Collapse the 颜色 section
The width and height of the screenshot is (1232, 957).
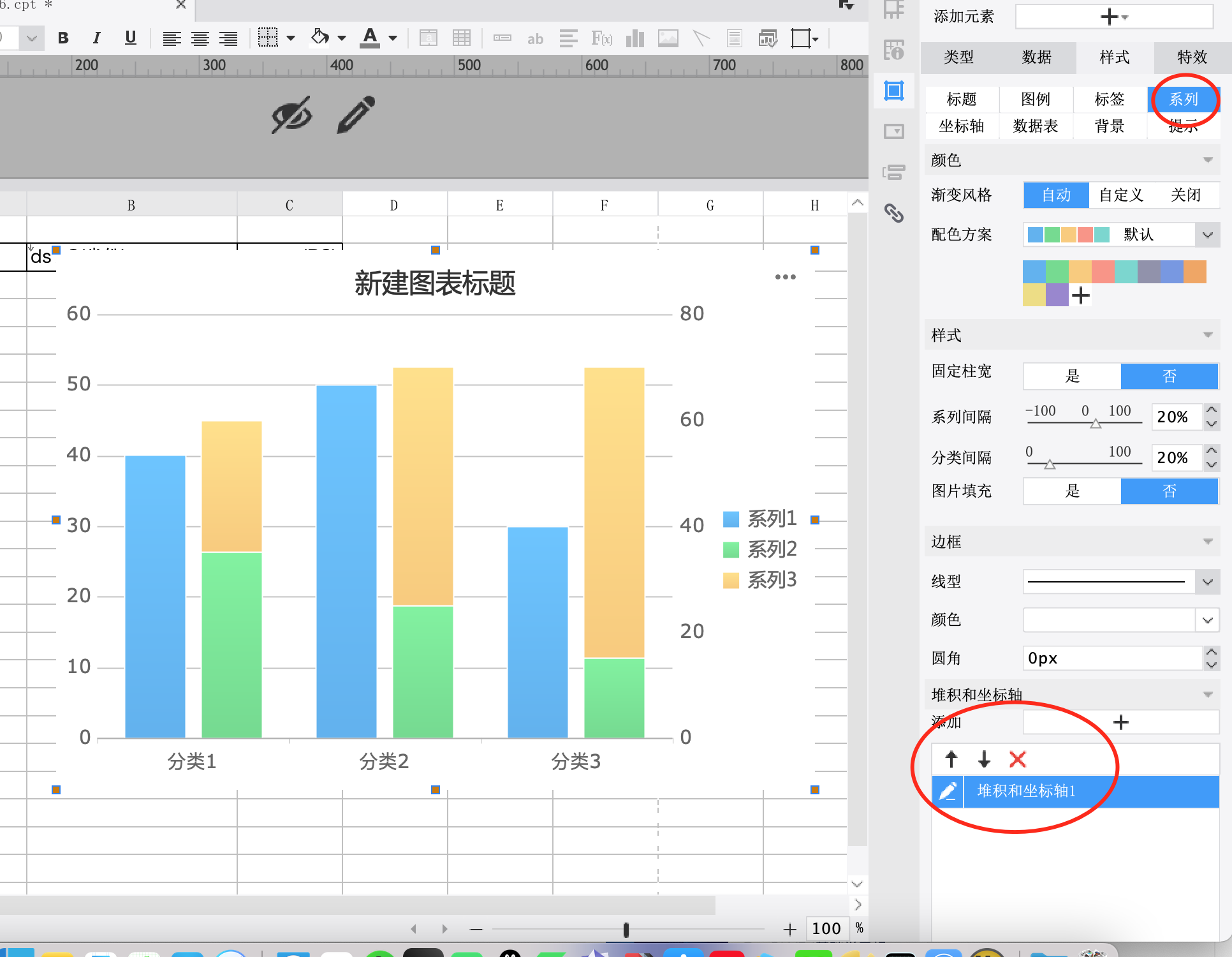pos(1208,160)
